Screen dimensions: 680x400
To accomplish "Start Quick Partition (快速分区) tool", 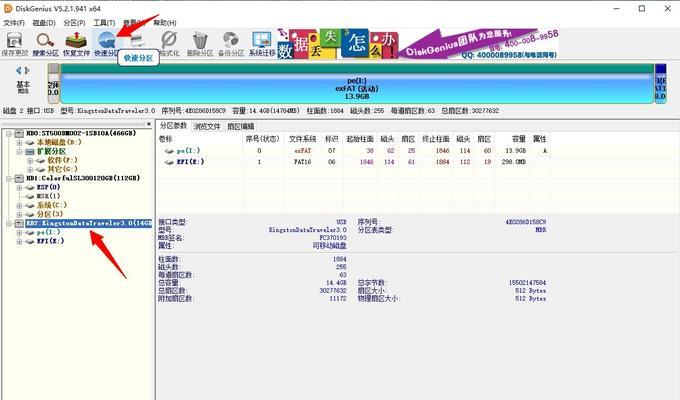I will click(107, 44).
